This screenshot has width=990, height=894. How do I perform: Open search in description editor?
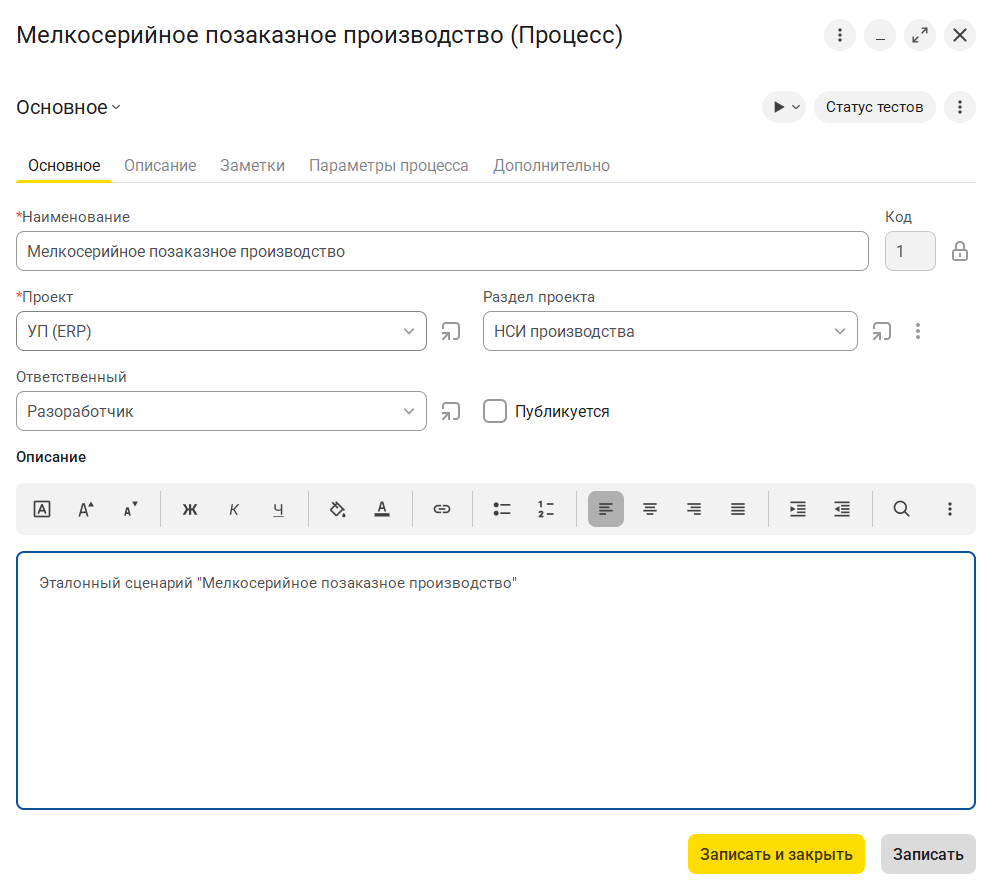click(901, 509)
